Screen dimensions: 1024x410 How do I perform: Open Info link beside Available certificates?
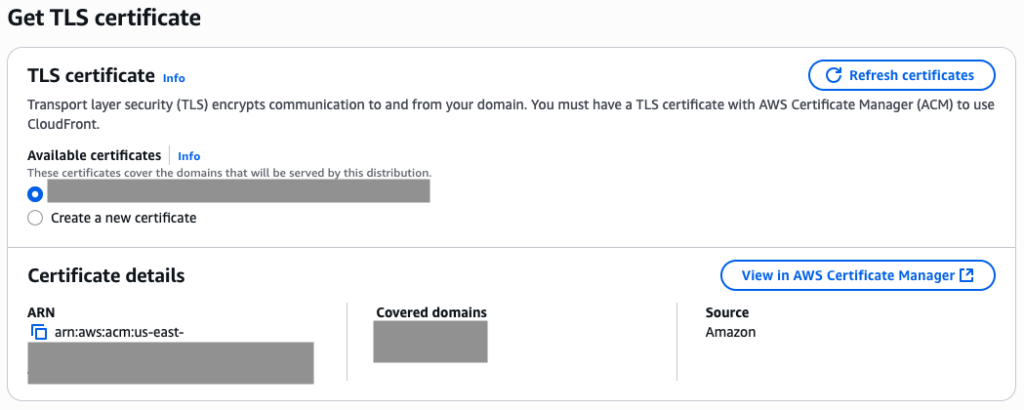[x=189, y=156]
